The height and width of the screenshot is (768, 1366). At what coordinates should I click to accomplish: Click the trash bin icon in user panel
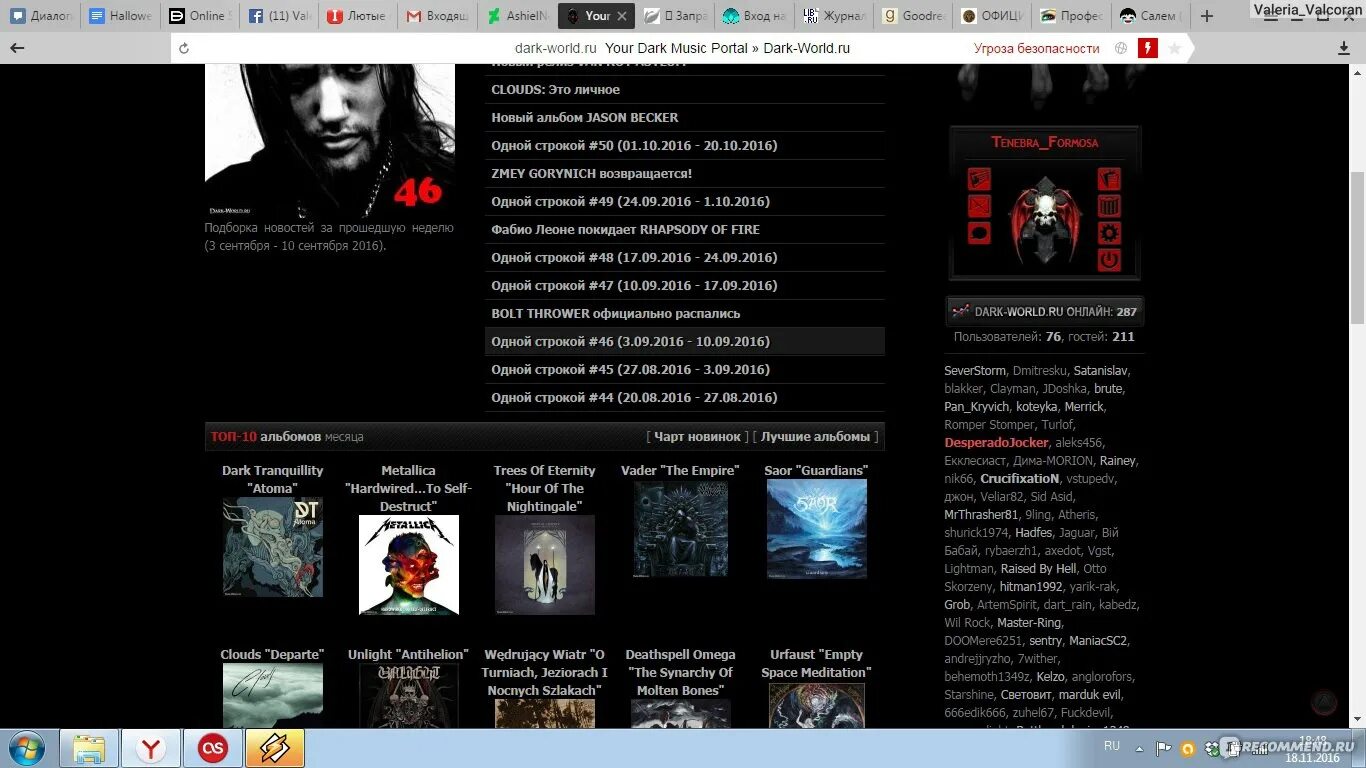(x=1109, y=207)
